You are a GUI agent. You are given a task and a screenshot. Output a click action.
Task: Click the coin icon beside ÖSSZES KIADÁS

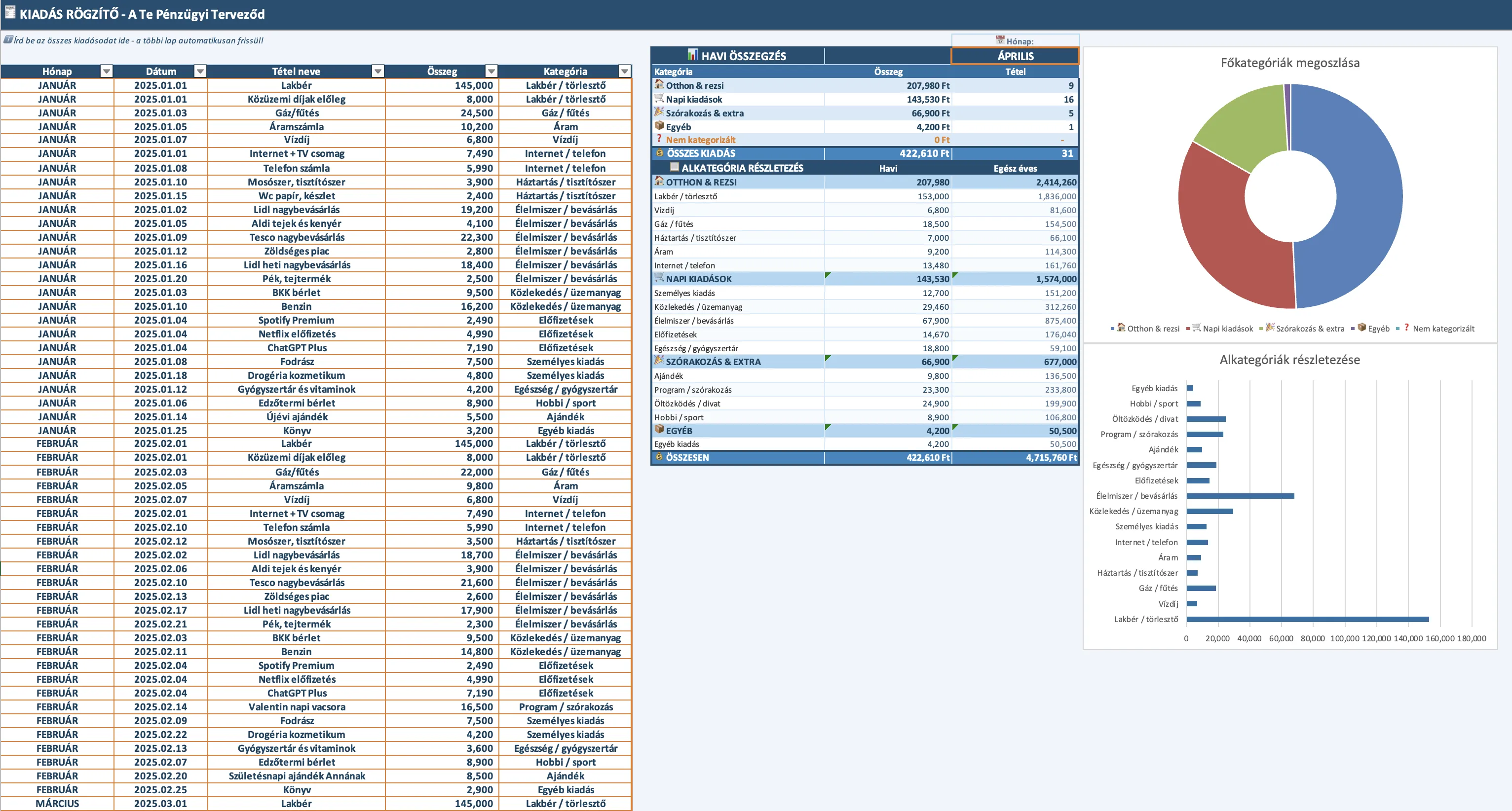coord(659,153)
